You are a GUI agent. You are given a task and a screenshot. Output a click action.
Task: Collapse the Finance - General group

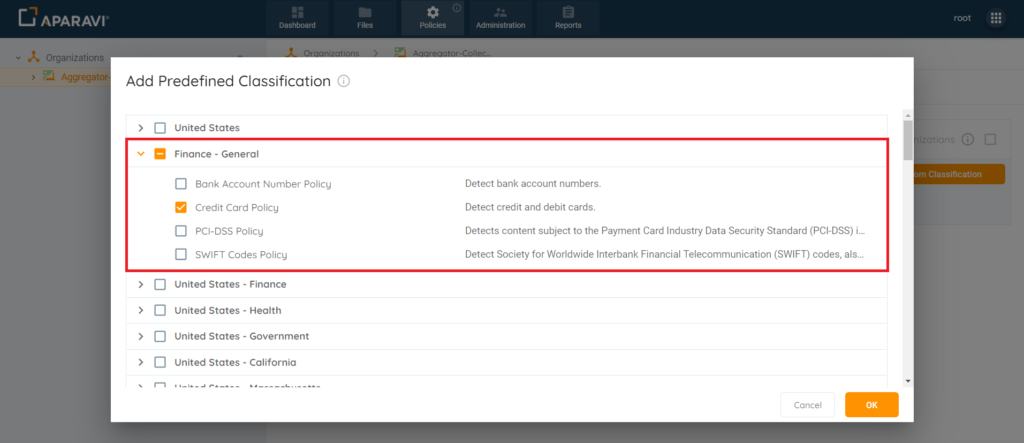[140, 154]
